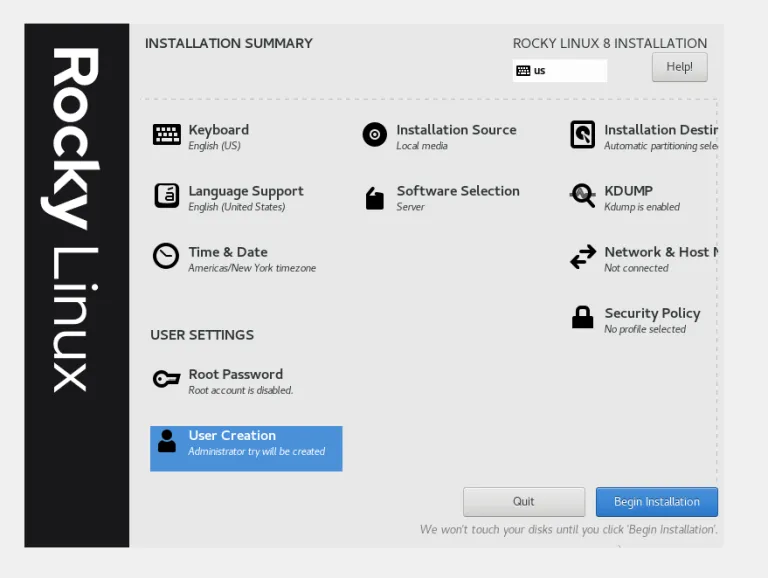Click 'English (United States)' status text
The image size is (768, 578).
tap(237, 207)
